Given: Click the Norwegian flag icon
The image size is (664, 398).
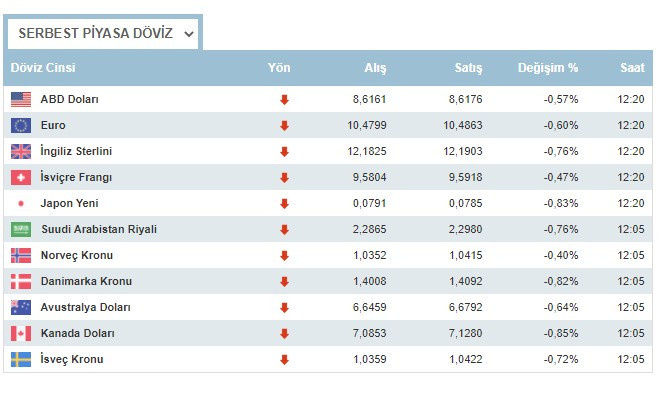Looking at the screenshot, I should pos(21,255).
